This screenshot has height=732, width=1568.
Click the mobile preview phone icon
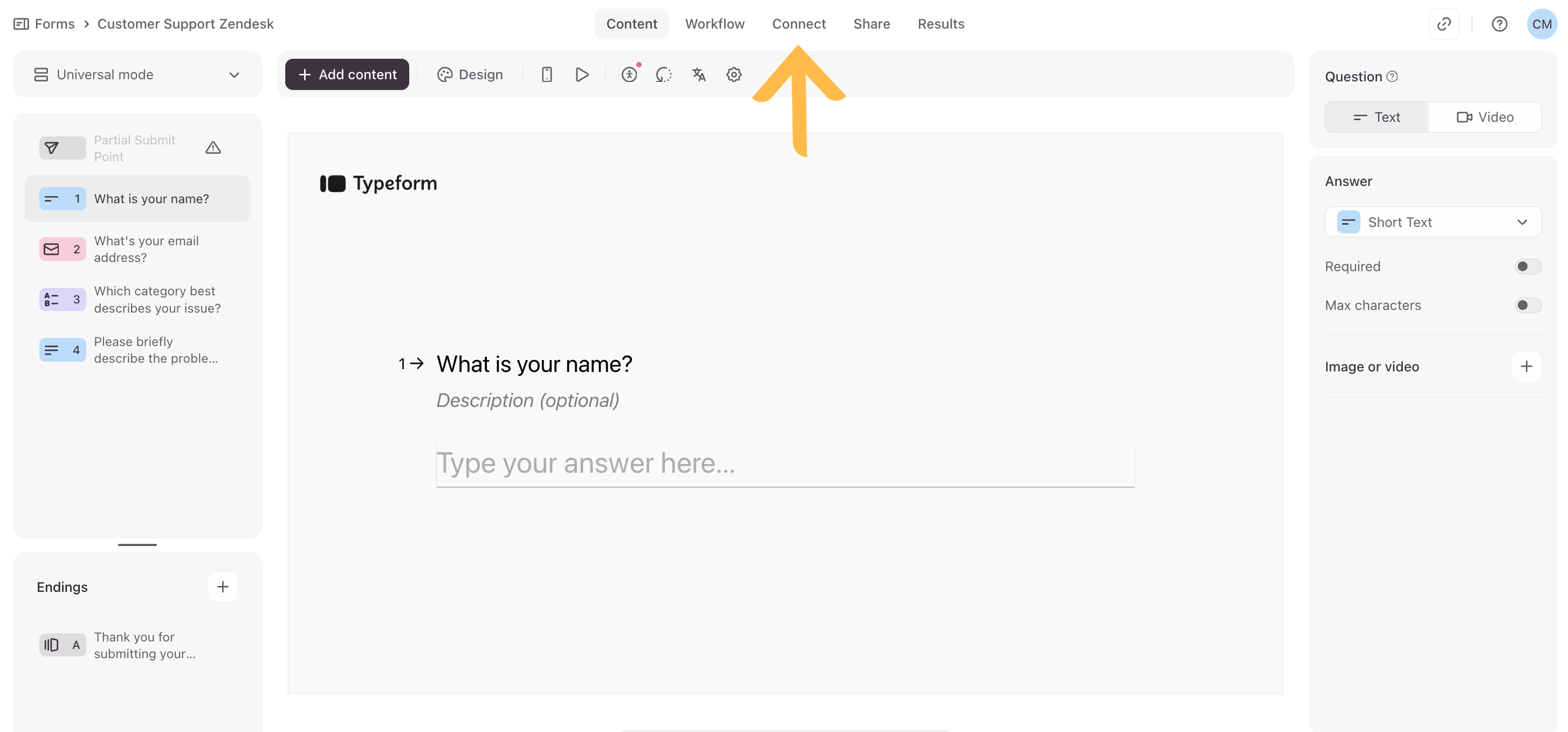(546, 74)
